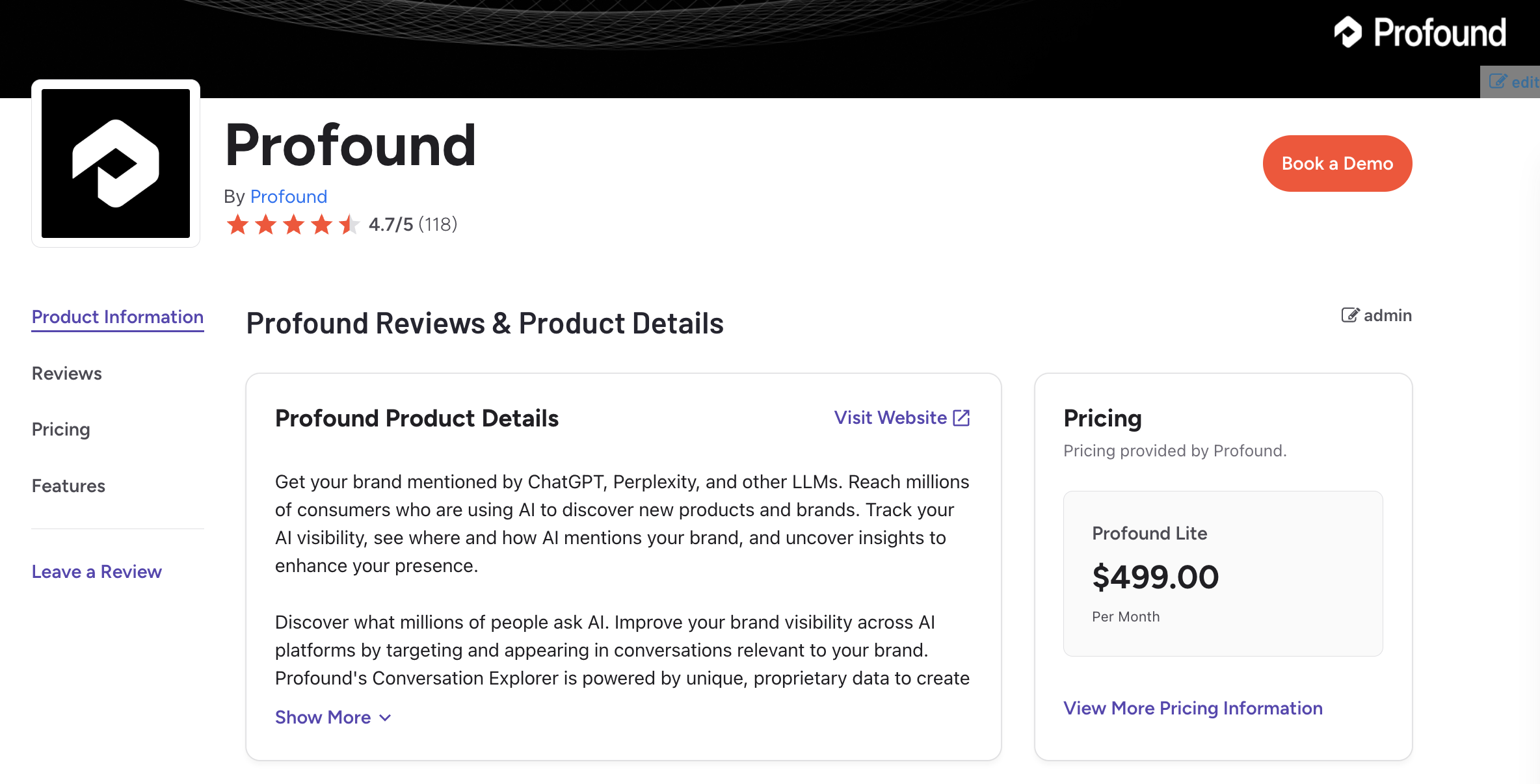
Task: Click the Leave a Review link
Action: click(x=96, y=571)
